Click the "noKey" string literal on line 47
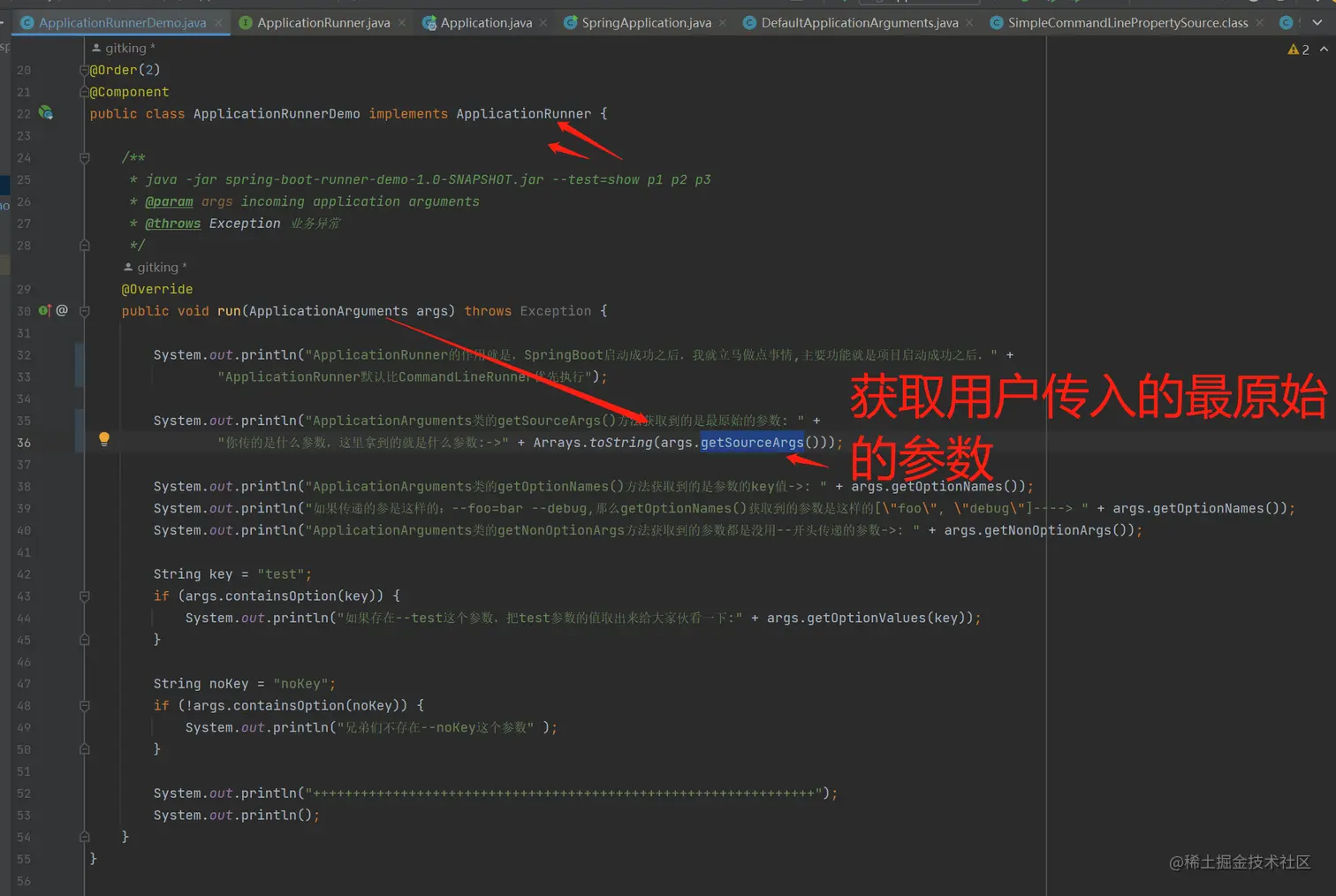The width and height of the screenshot is (1336, 896). [300, 683]
